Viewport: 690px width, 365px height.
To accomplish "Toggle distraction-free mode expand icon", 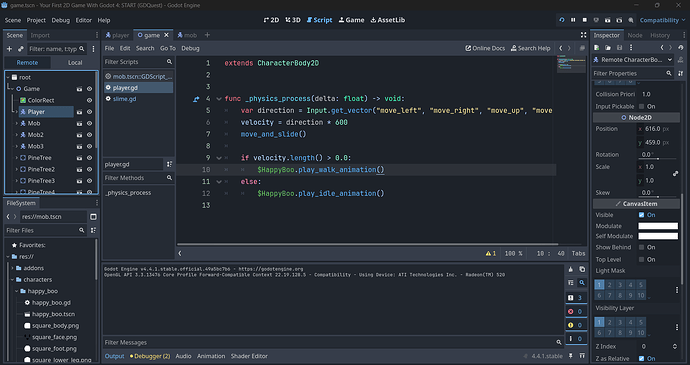I will click(583, 35).
